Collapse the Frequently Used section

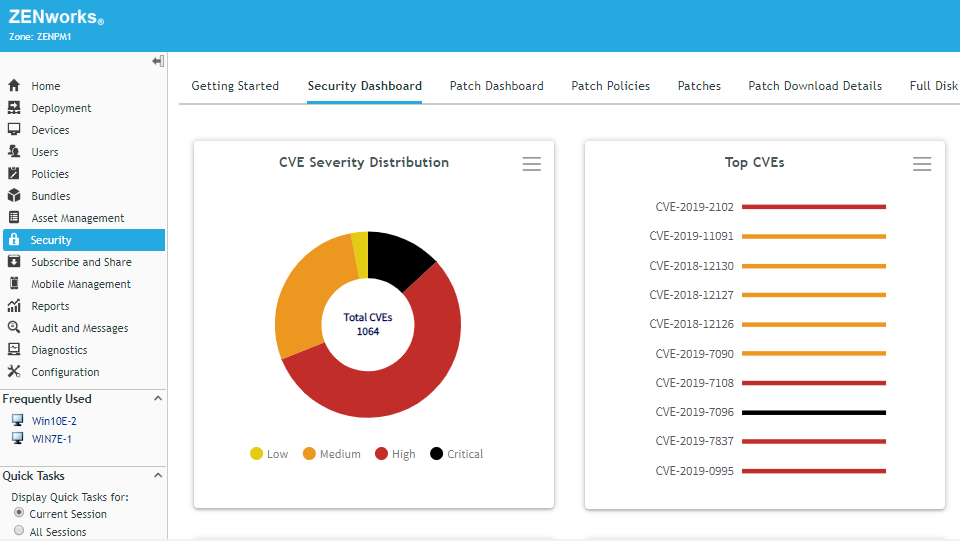click(158, 398)
